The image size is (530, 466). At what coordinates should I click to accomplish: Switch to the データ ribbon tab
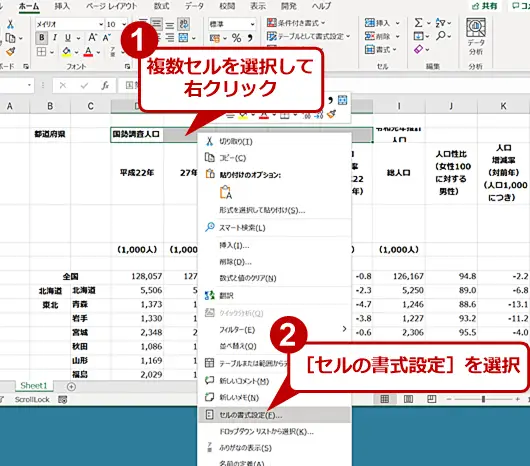click(194, 6)
